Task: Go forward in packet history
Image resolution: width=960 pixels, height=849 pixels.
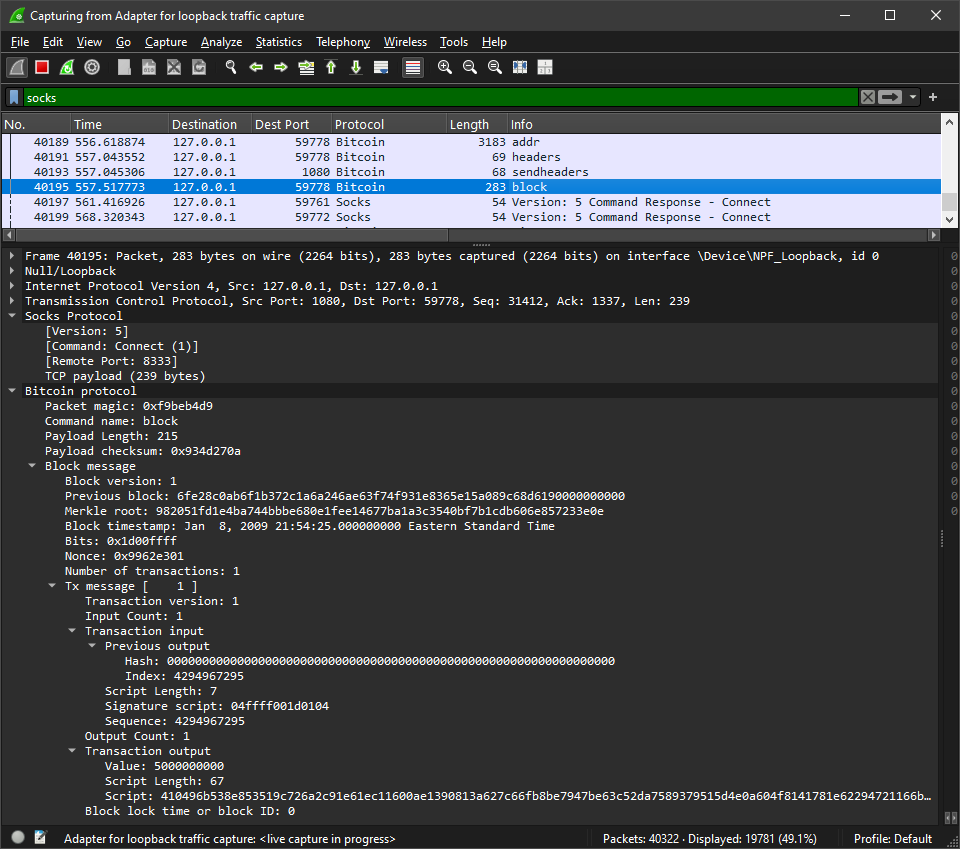Action: pos(281,67)
